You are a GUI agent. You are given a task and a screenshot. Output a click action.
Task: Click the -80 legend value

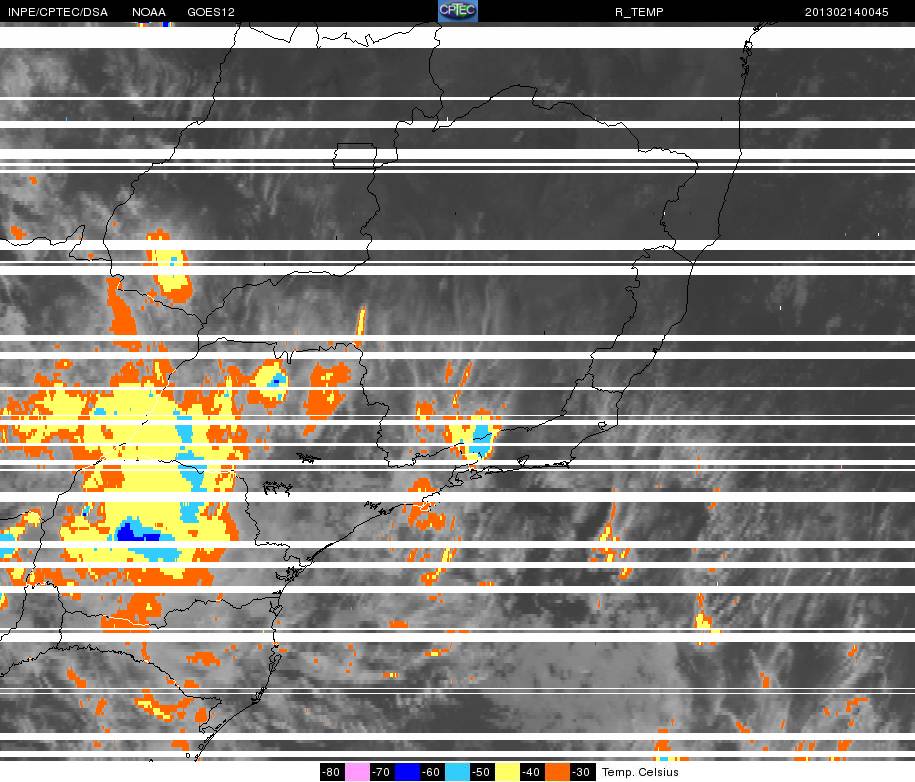333,772
